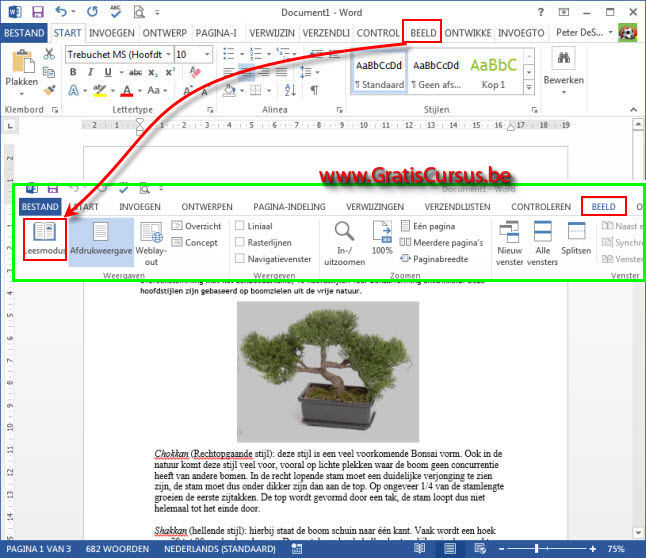This screenshot has width=646, height=558.
Task: Select the Format Painter brush
Action: pos(49,90)
